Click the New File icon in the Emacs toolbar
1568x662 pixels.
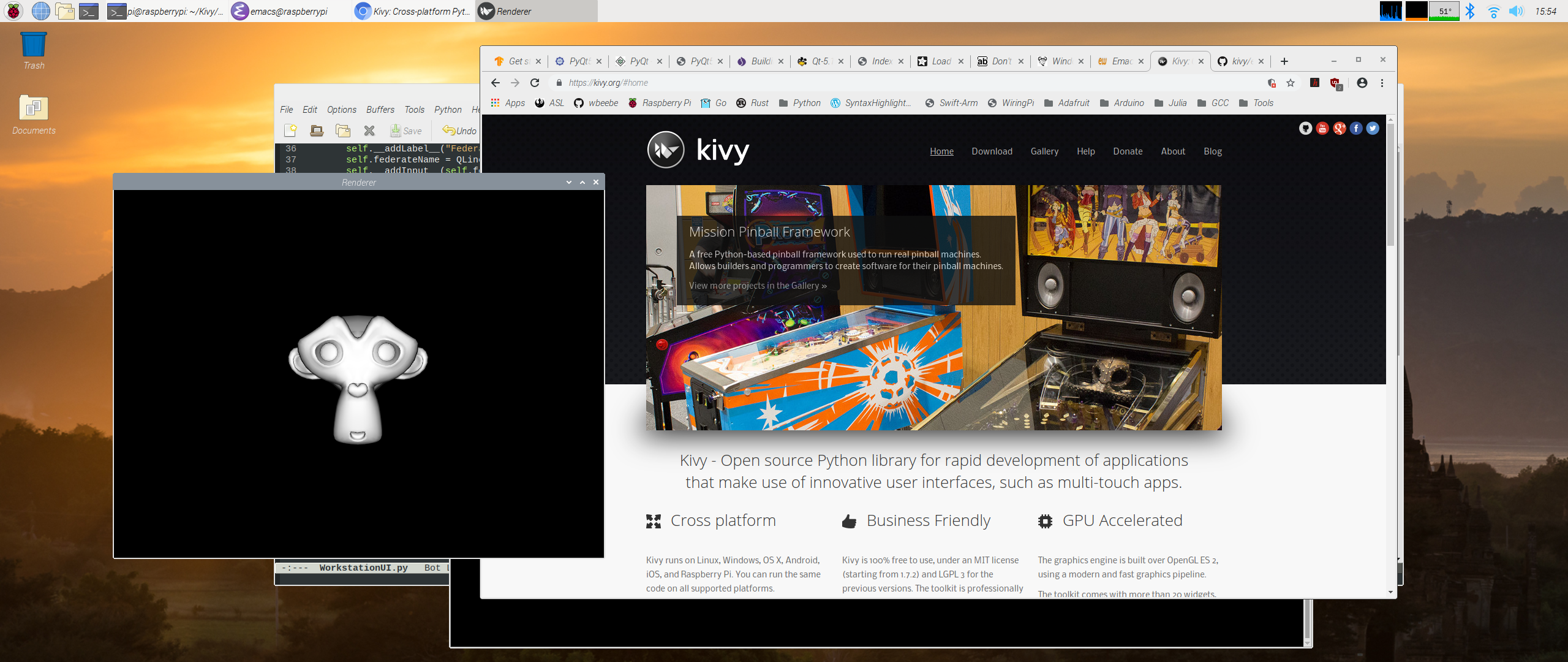click(290, 130)
